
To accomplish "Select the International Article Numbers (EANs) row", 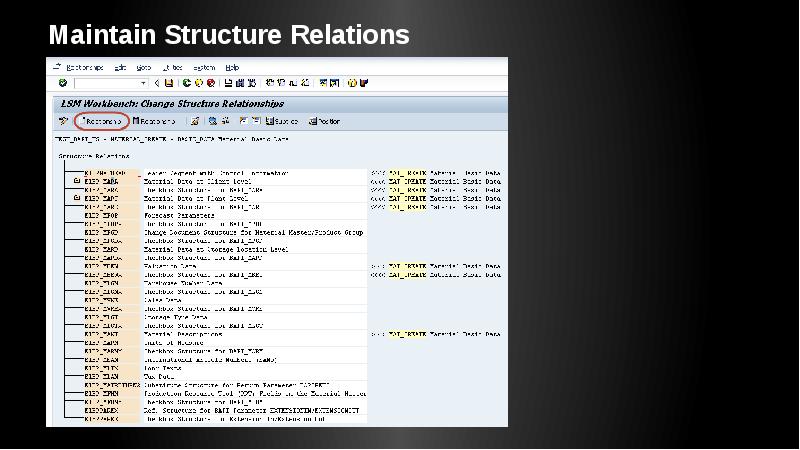I will click(x=224, y=360).
